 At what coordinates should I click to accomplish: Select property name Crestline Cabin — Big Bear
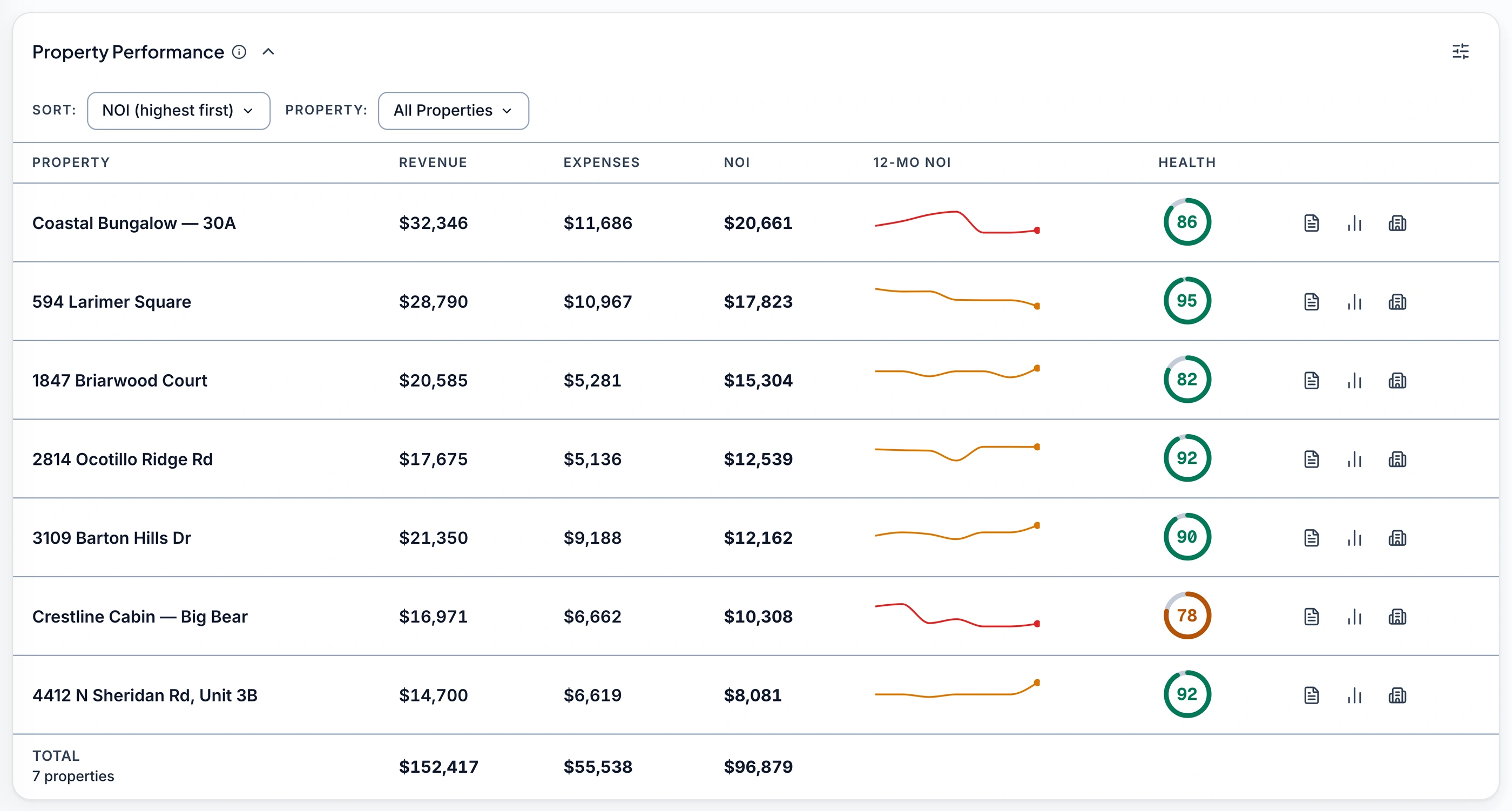[140, 616]
